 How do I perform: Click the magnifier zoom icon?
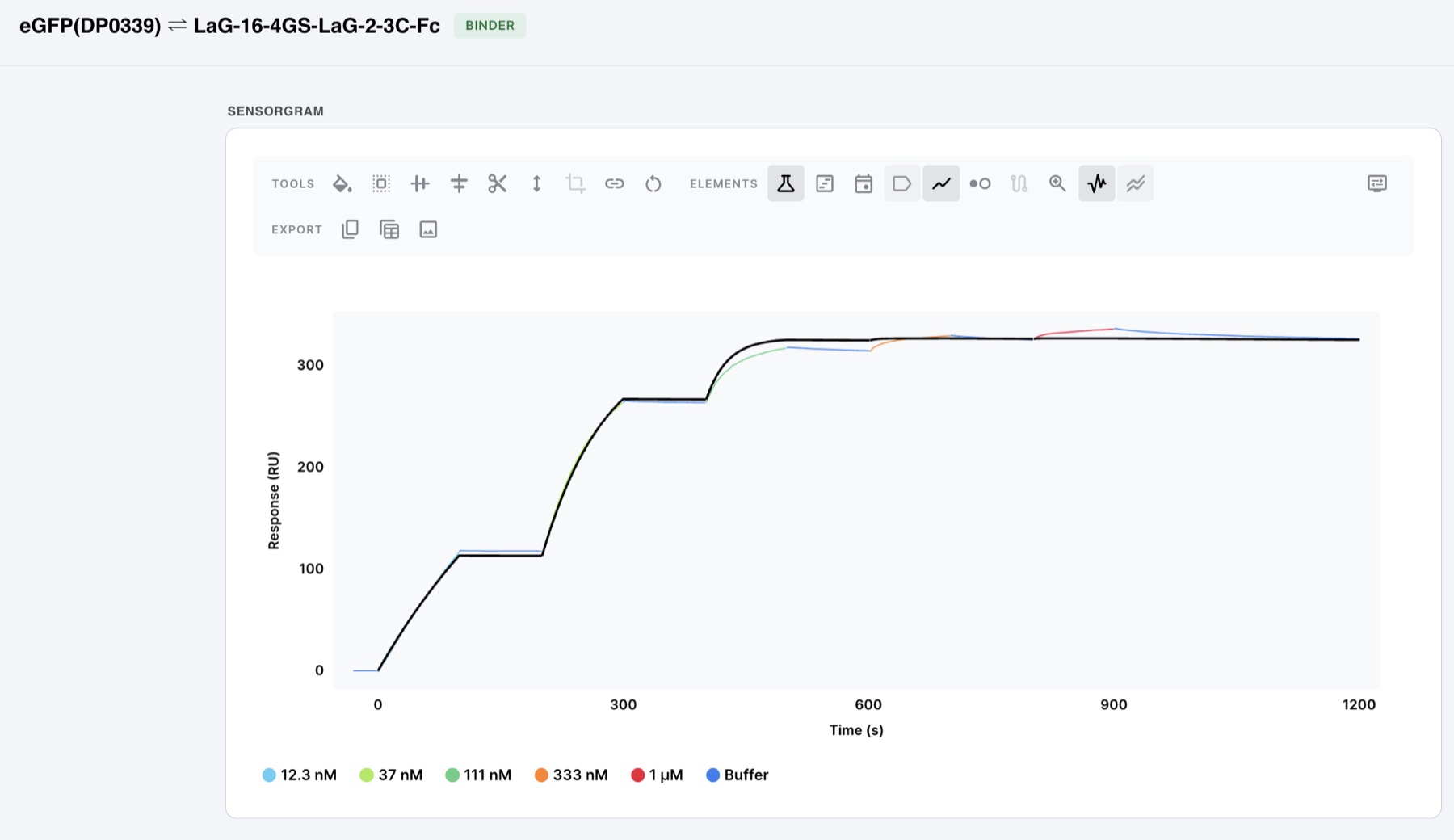1057,183
